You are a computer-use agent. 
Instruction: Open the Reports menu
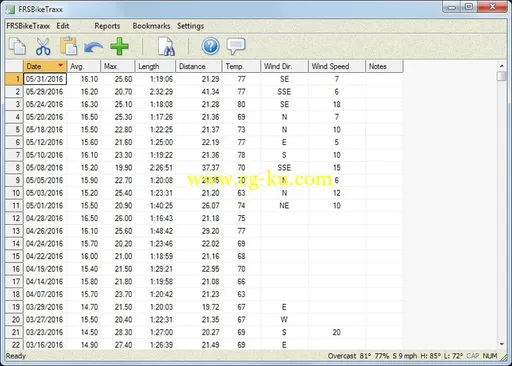pyautogui.click(x=107, y=26)
